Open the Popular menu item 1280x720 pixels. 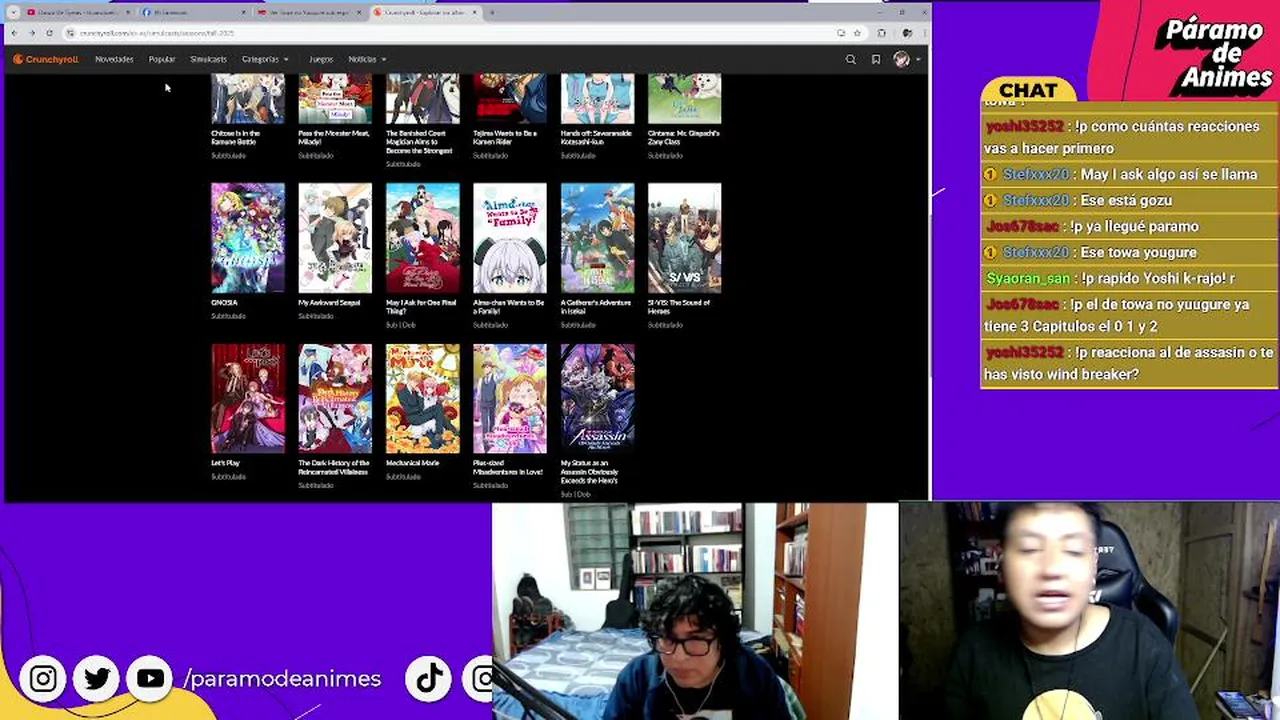[x=162, y=59]
